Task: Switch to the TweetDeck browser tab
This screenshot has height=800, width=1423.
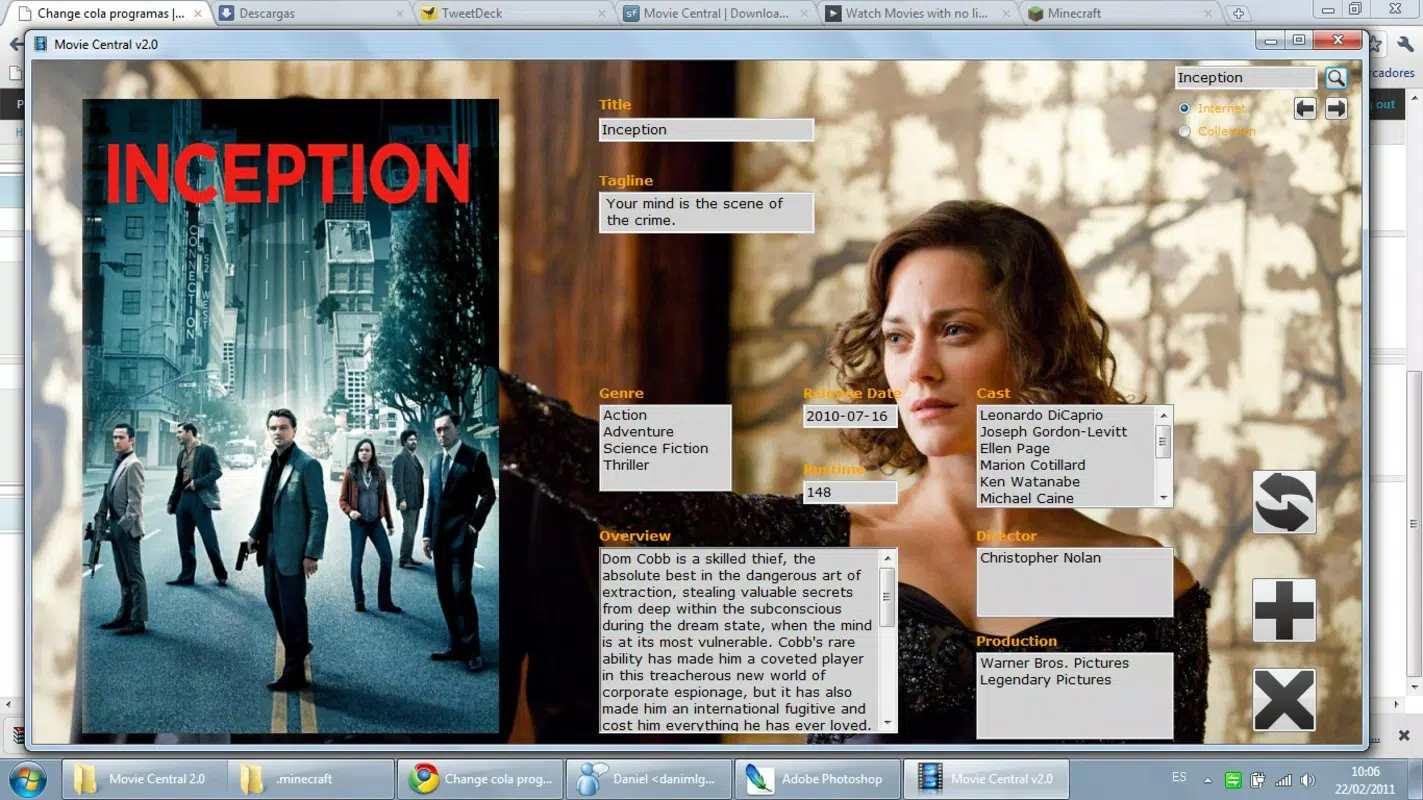Action: tap(514, 13)
